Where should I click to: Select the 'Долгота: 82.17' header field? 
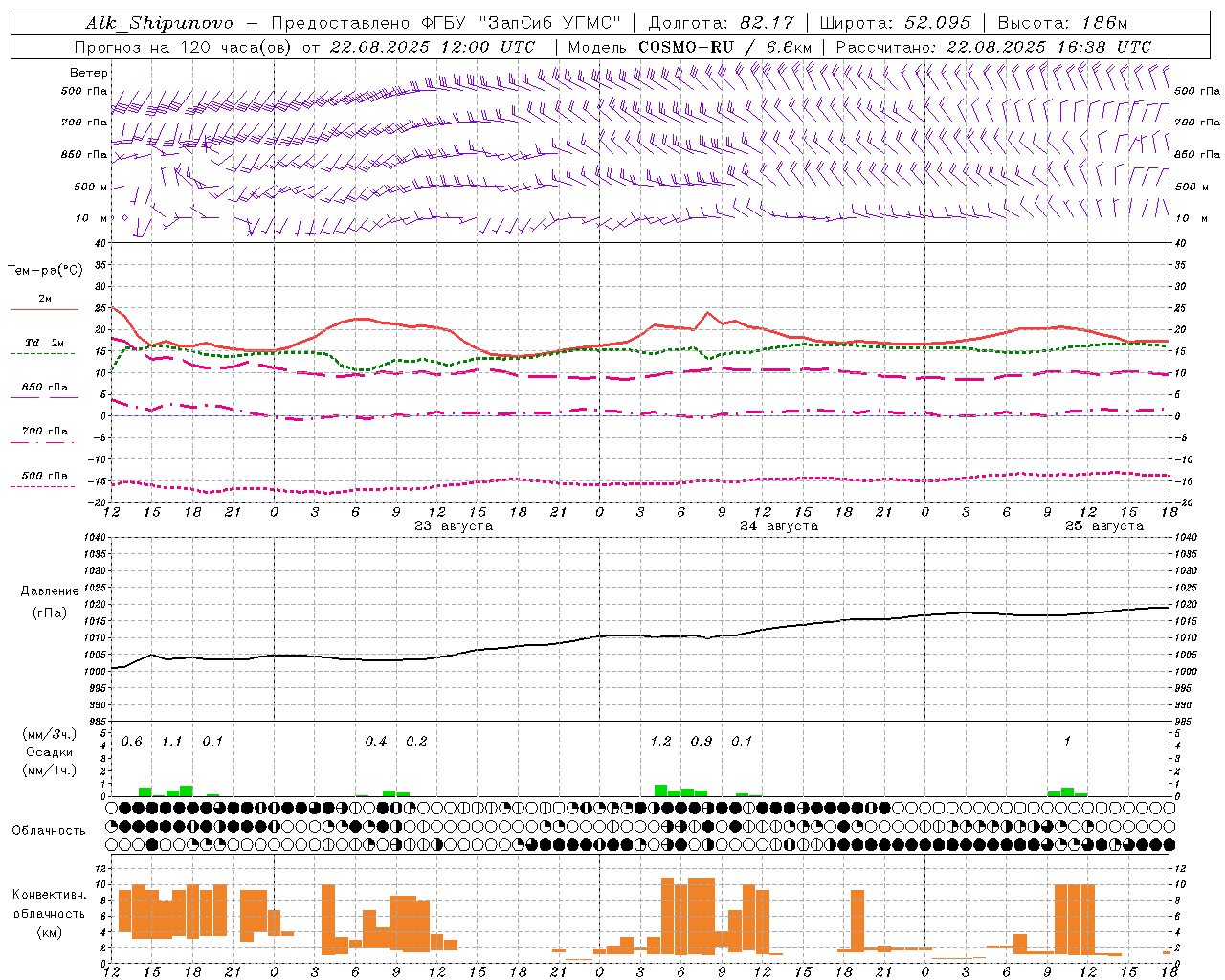tap(721, 23)
